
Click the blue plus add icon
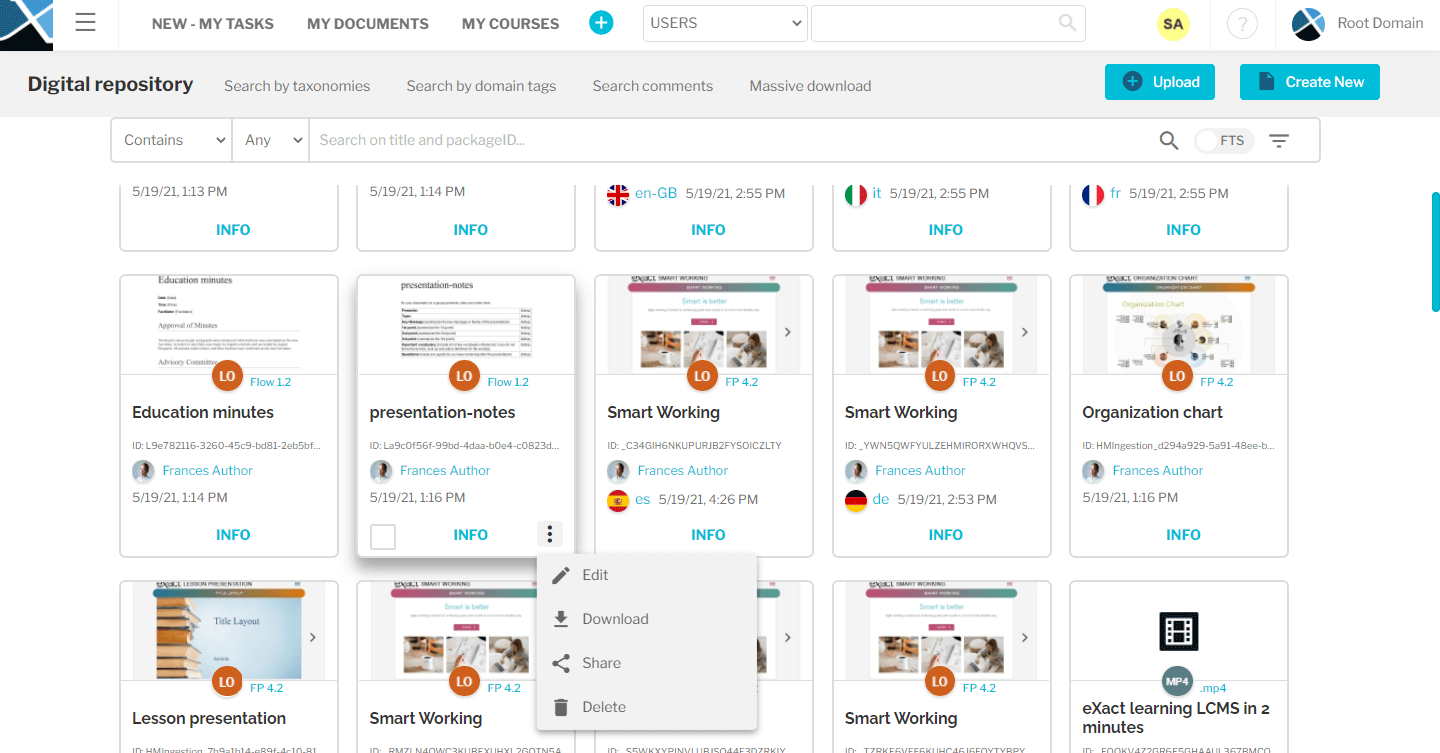[x=601, y=23]
